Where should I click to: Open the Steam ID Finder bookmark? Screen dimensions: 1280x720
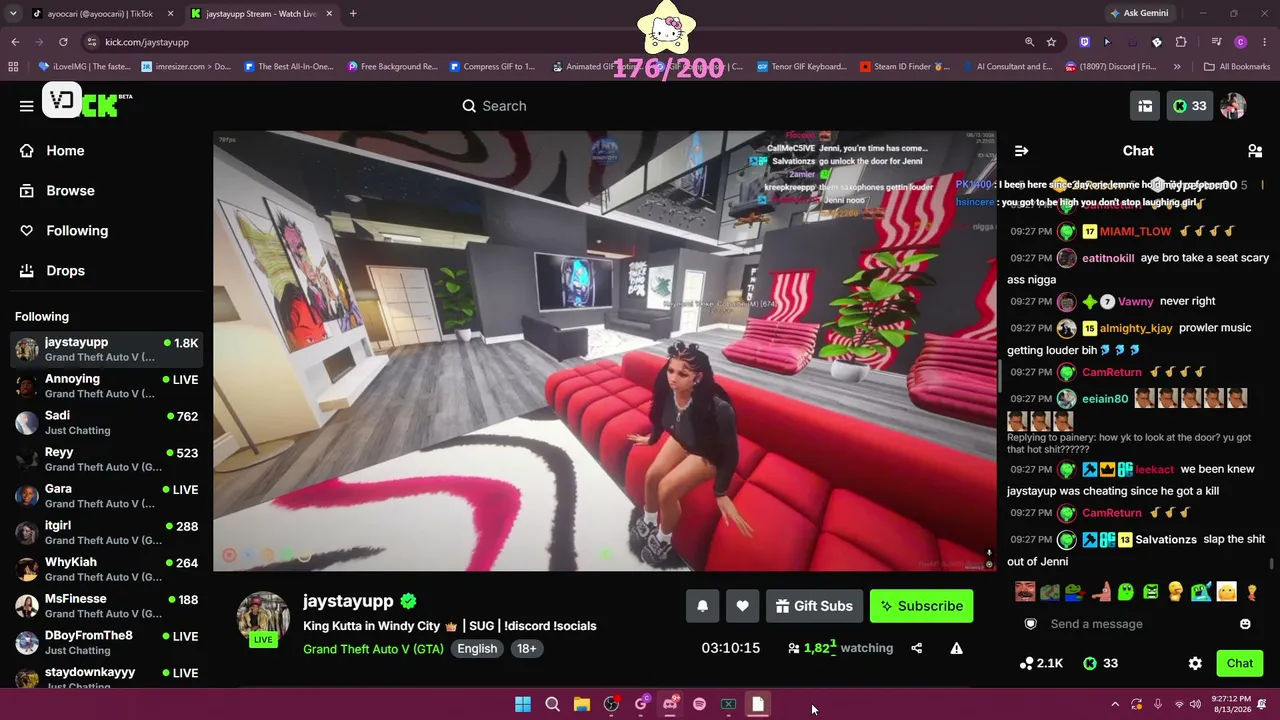pos(905,67)
